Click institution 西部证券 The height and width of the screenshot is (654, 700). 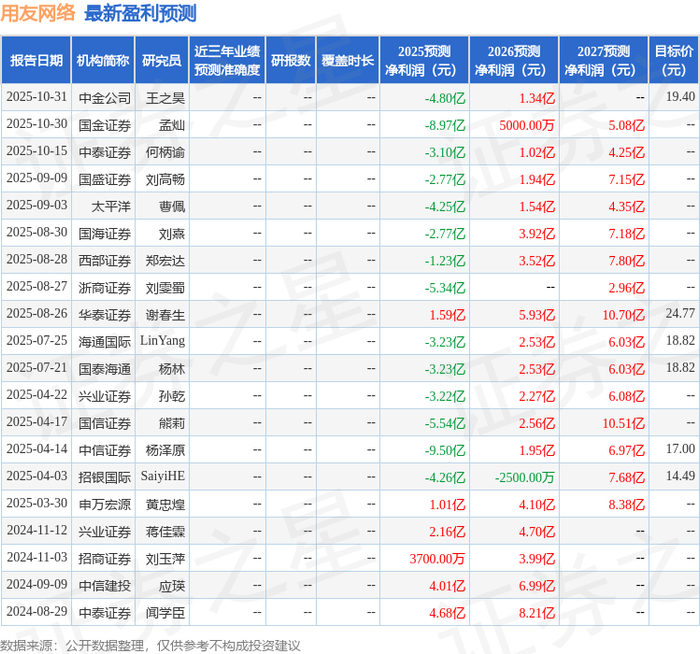(x=104, y=261)
